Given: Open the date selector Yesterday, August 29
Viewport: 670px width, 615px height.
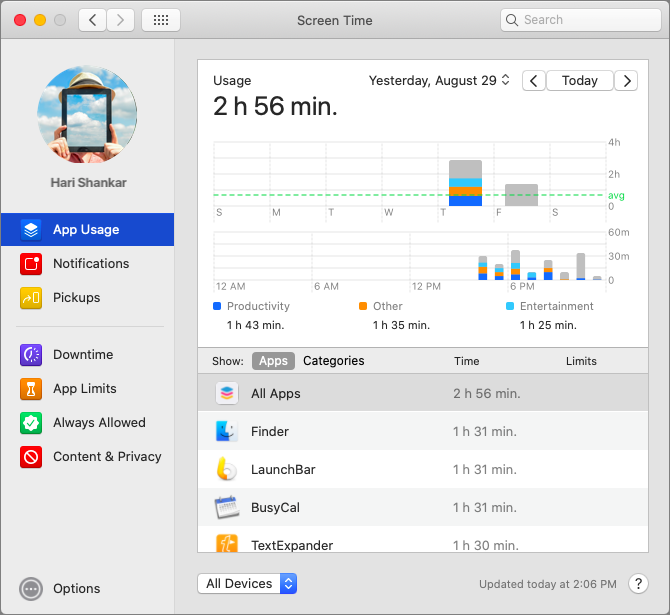Looking at the screenshot, I should pos(439,81).
